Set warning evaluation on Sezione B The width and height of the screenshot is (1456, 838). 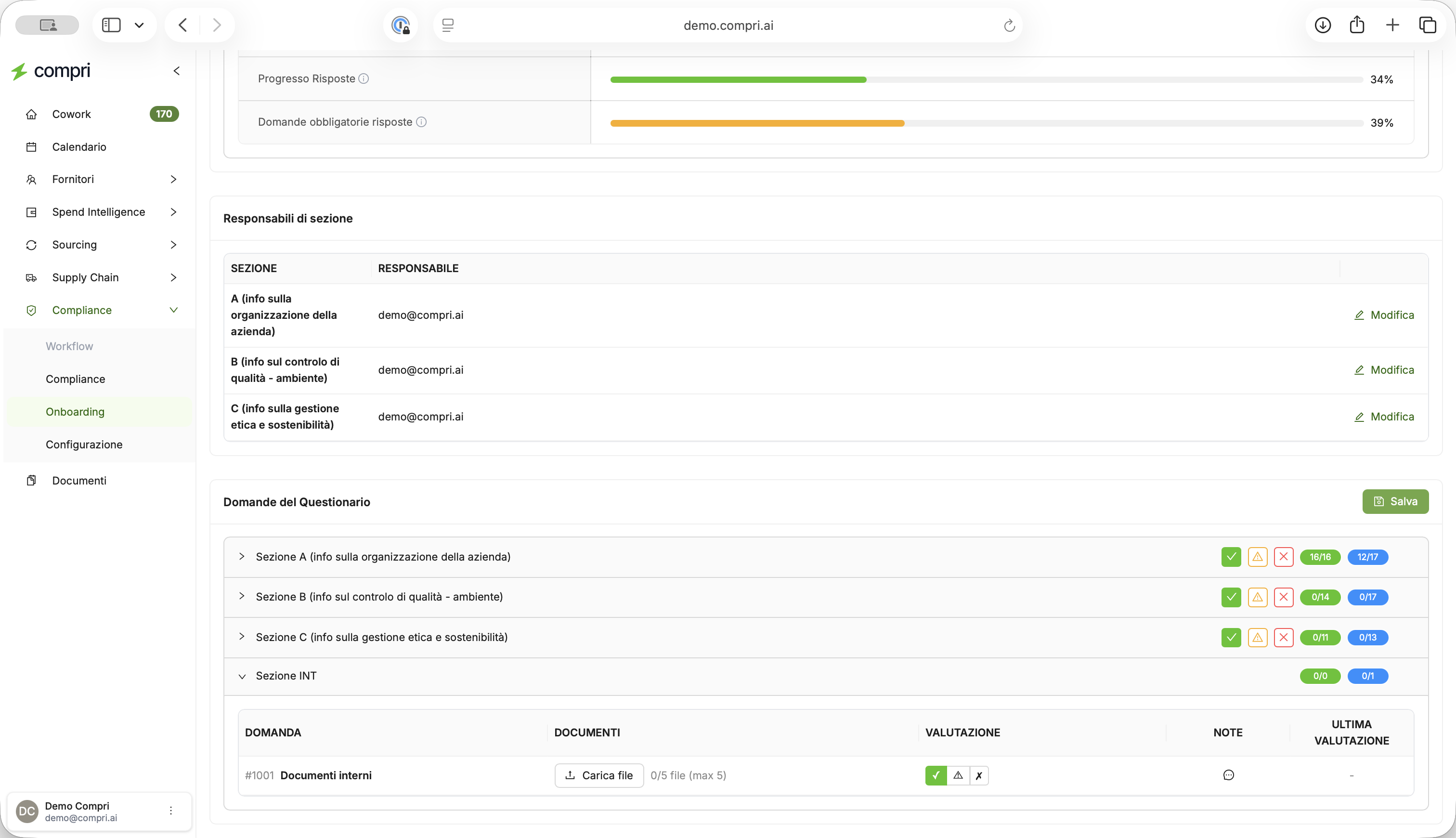click(1258, 597)
